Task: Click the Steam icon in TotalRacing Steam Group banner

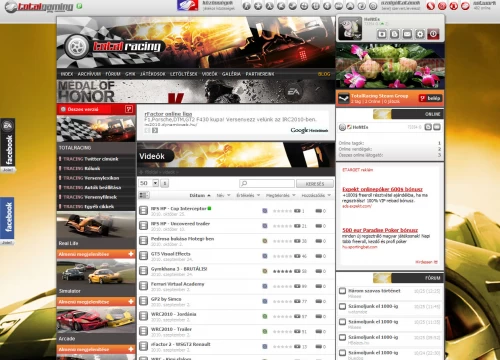Action: point(343,98)
